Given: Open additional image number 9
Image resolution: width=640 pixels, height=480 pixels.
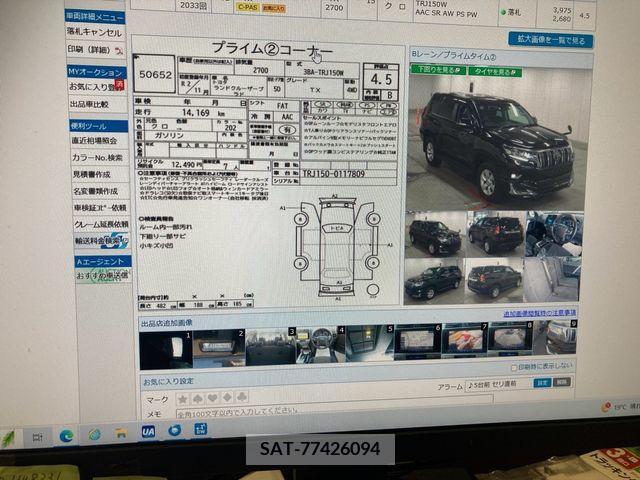Looking at the screenshot, I should coord(556,337).
